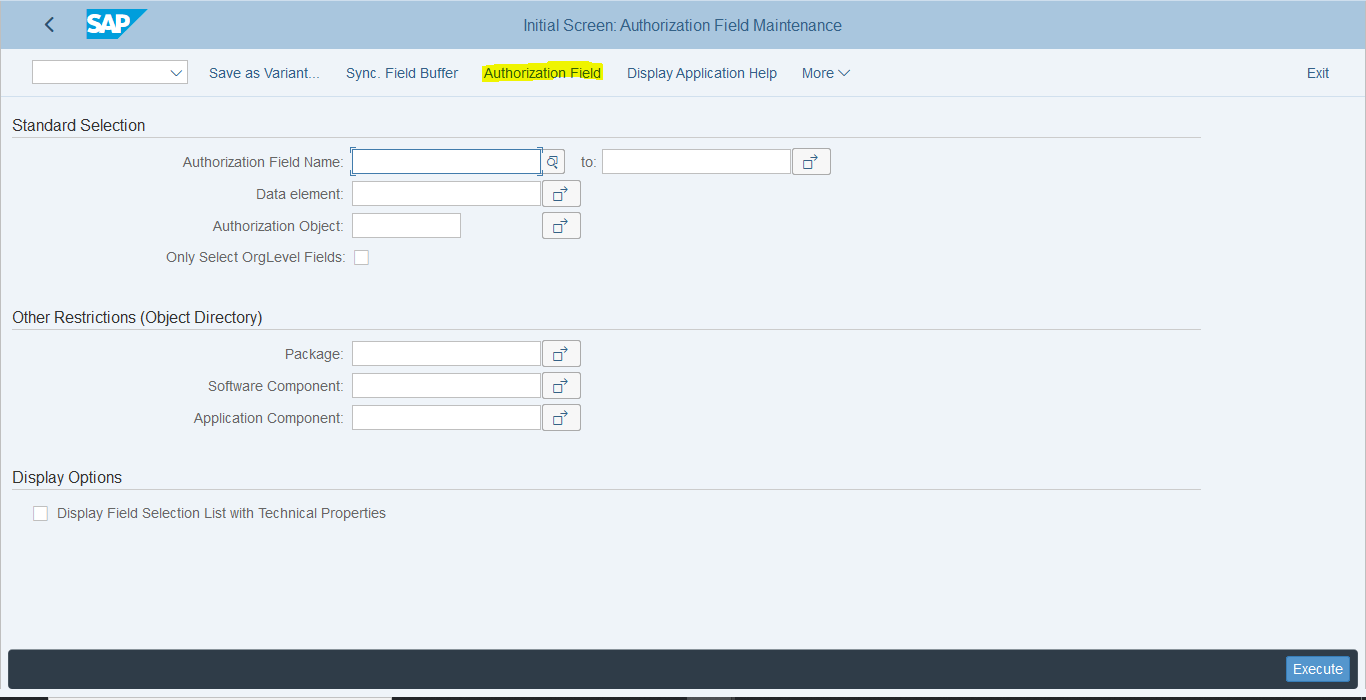The height and width of the screenshot is (700, 1366).
Task: Click Save as Variant
Action: (263, 72)
